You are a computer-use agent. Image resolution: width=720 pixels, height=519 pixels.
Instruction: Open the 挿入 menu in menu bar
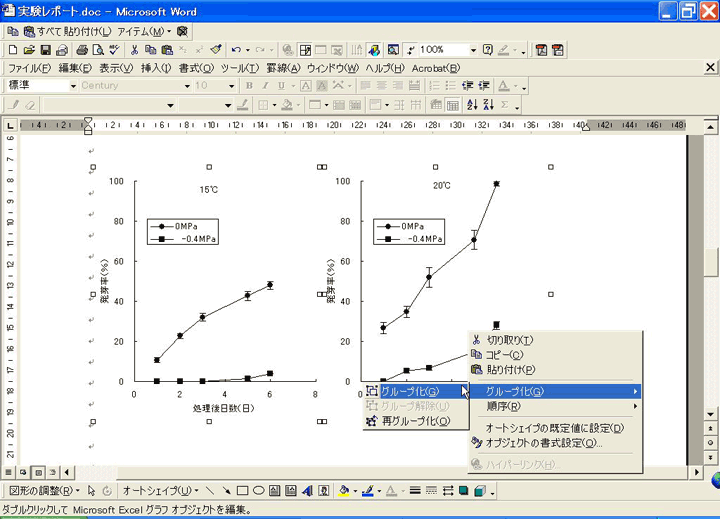click(x=158, y=68)
